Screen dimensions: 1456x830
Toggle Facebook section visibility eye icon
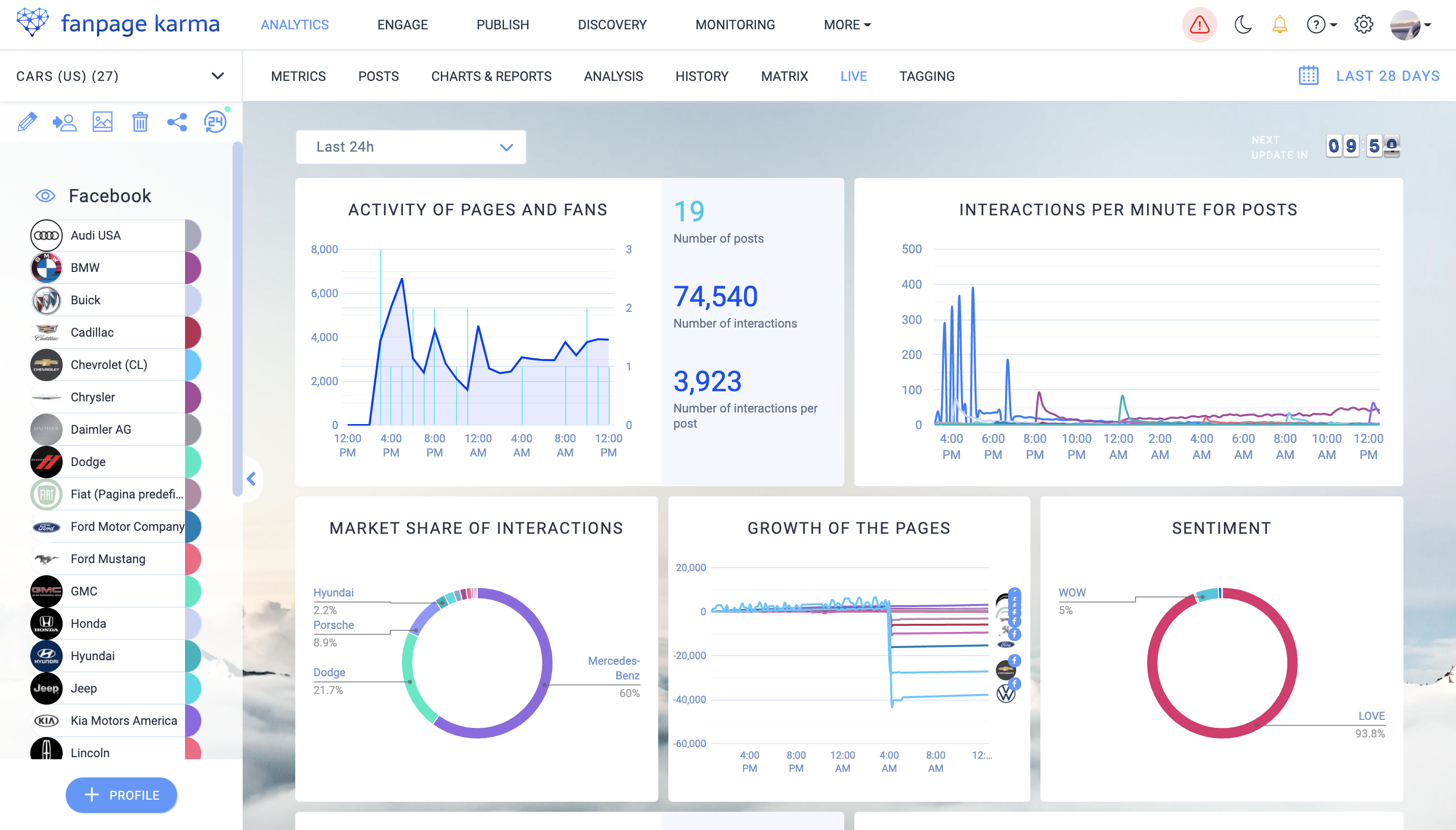[x=45, y=196]
